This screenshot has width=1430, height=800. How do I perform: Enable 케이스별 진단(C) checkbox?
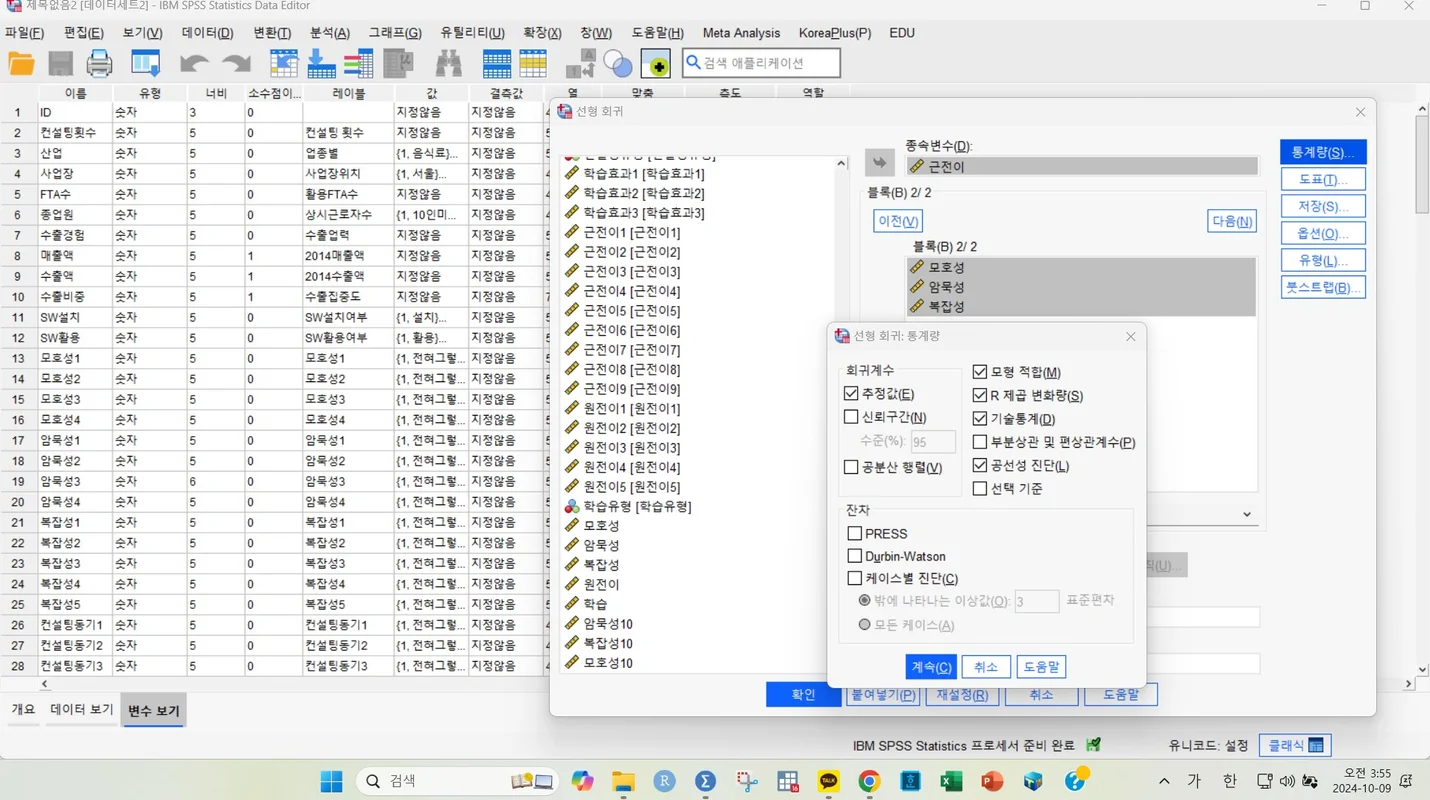point(855,578)
